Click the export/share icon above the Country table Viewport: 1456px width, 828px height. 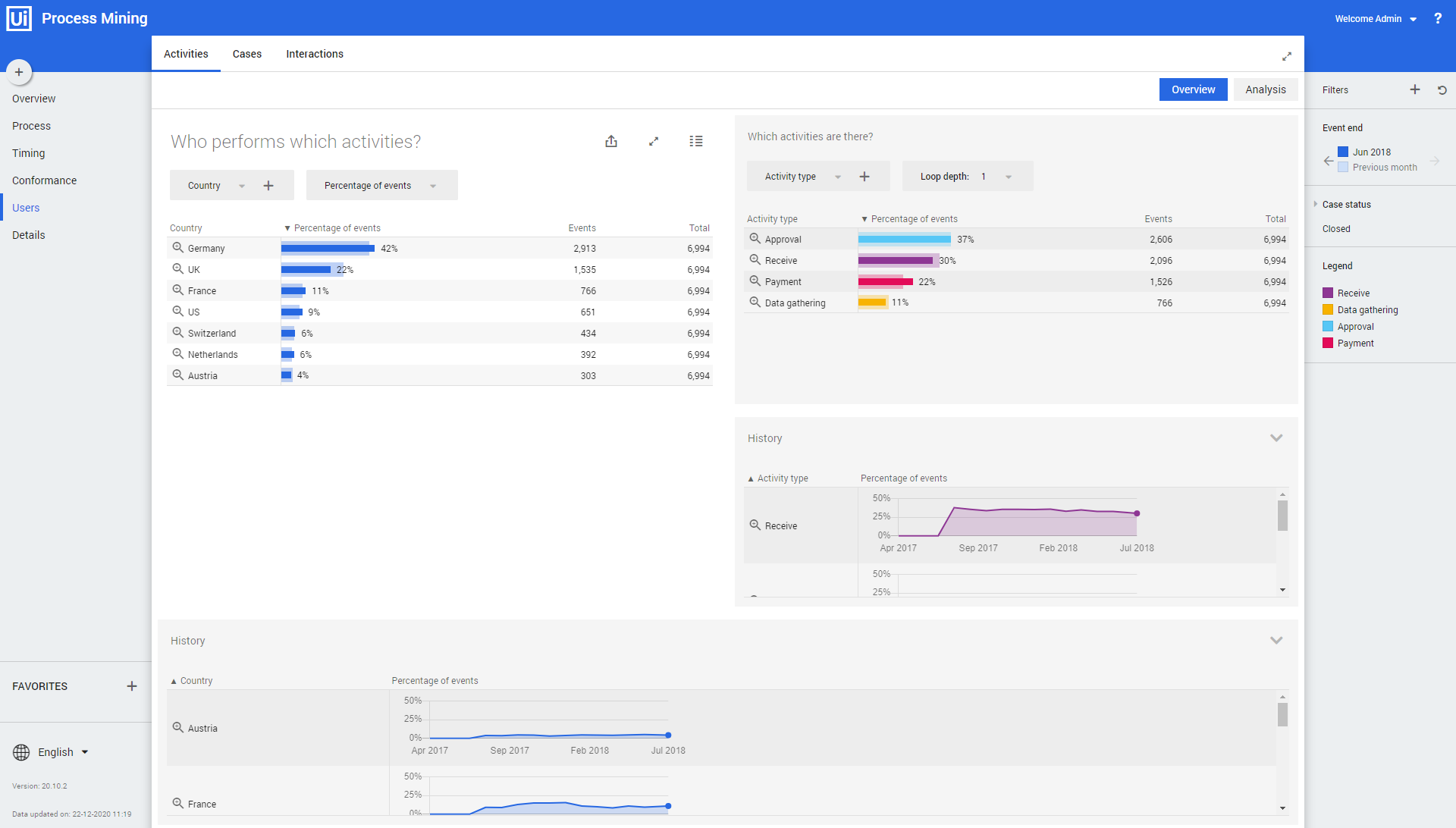point(611,141)
